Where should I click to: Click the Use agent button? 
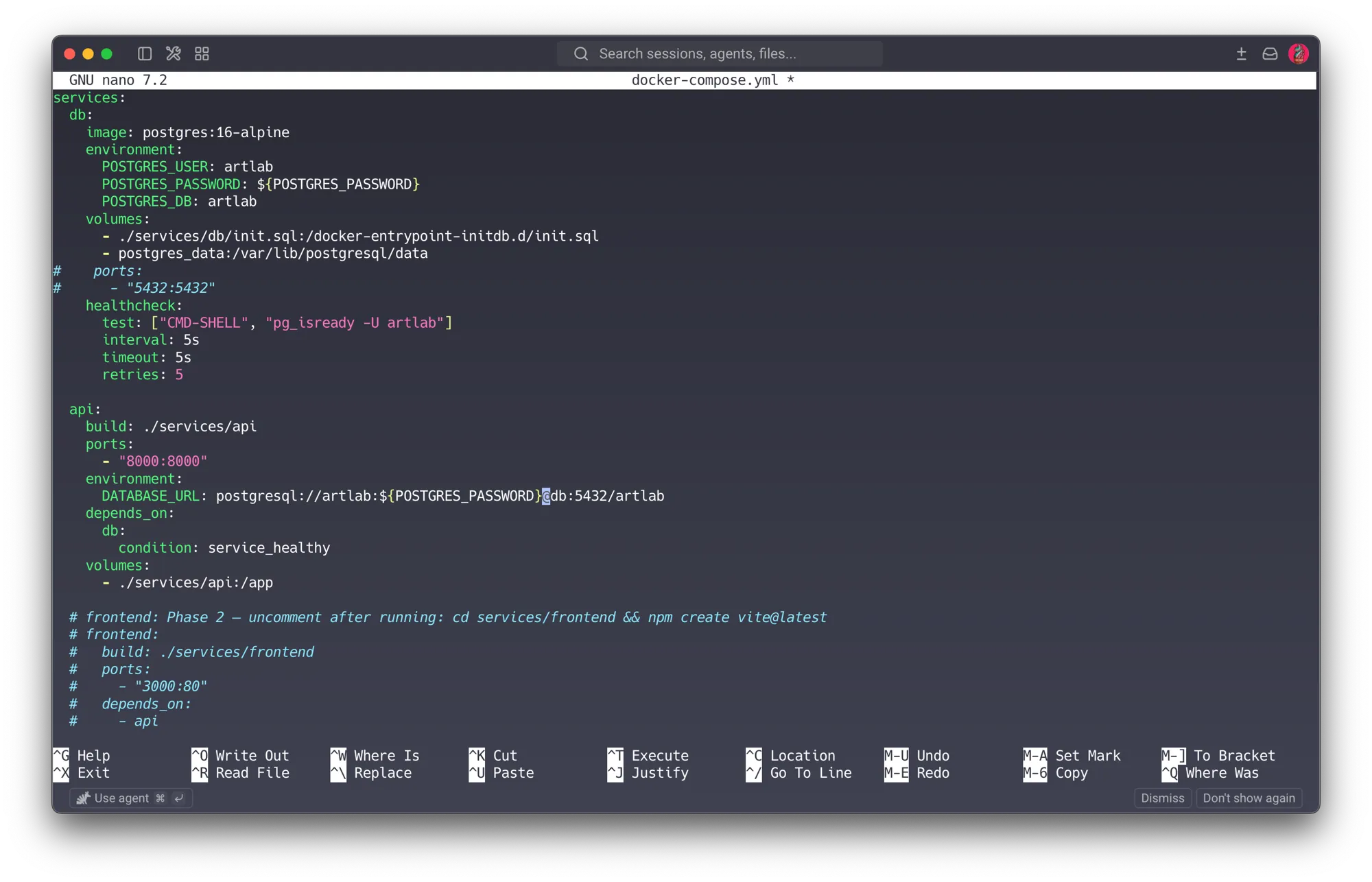(130, 798)
